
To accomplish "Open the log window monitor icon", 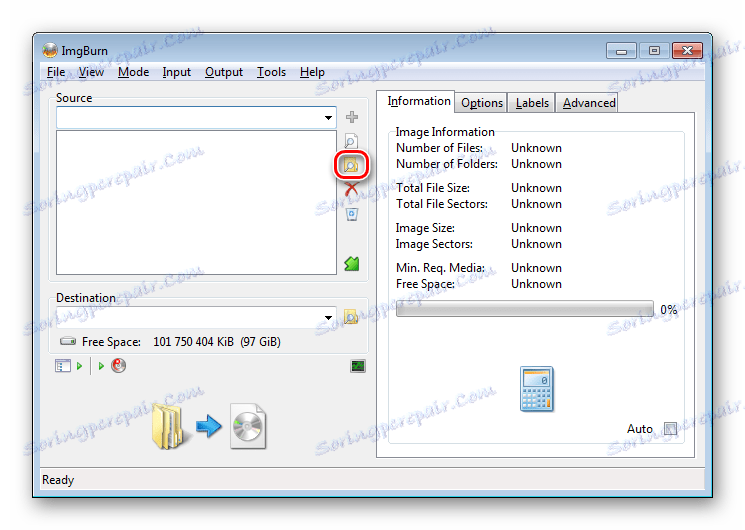I will coord(358,366).
